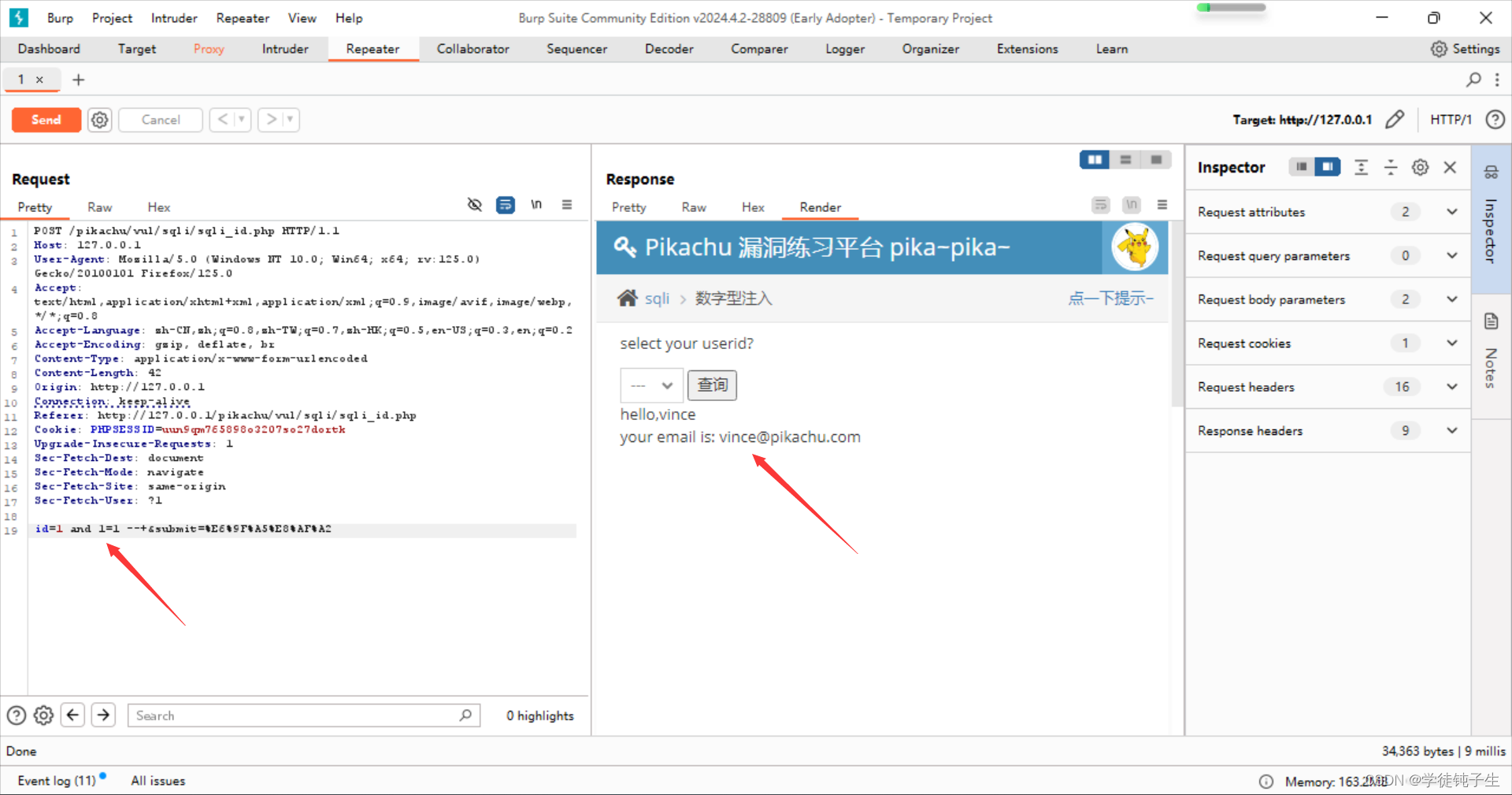This screenshot has height=795, width=1512.
Task: Select the Raw tab in Request
Action: pyautogui.click(x=99, y=207)
